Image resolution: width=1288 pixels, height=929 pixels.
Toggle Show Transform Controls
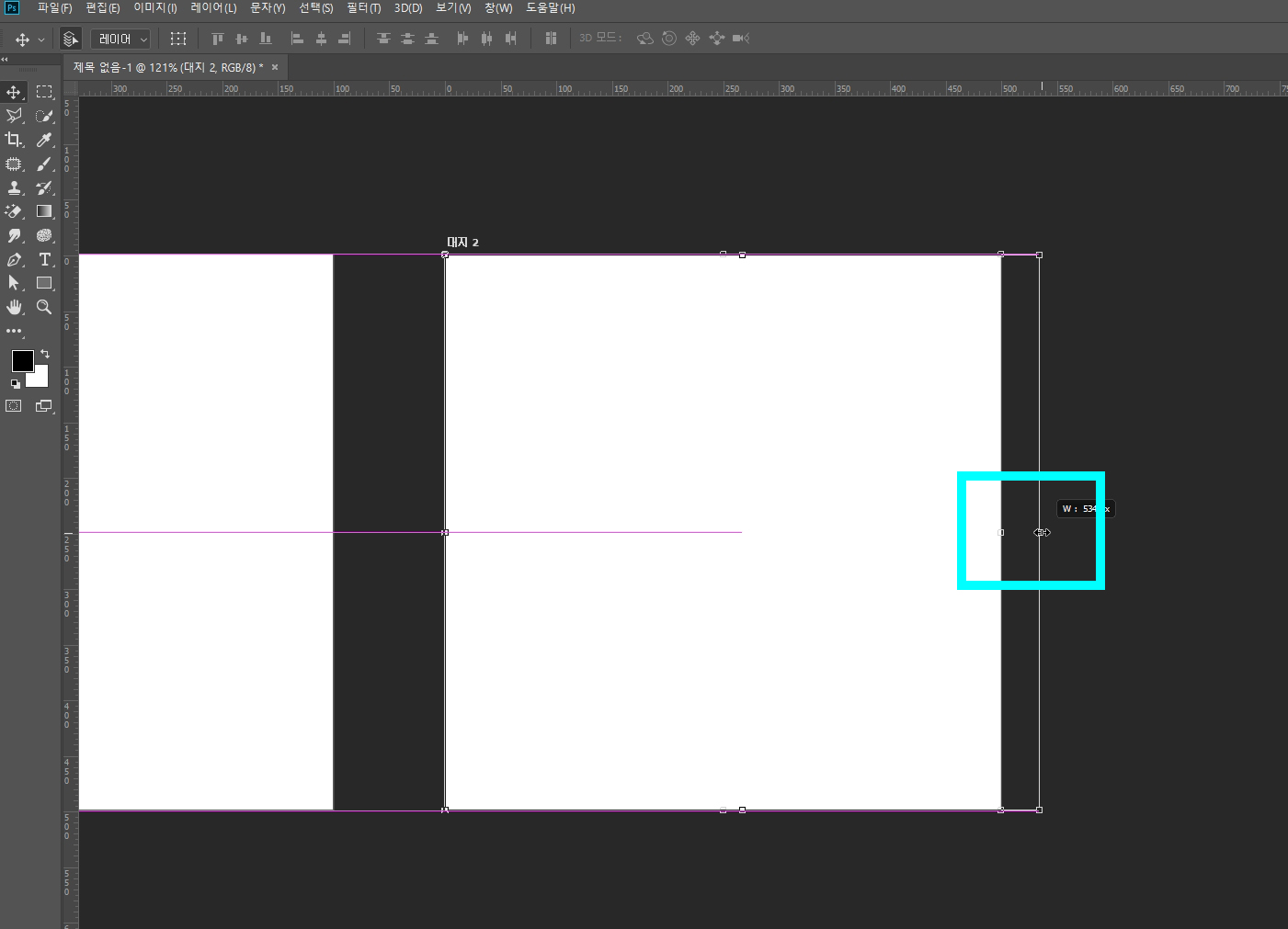(x=178, y=39)
